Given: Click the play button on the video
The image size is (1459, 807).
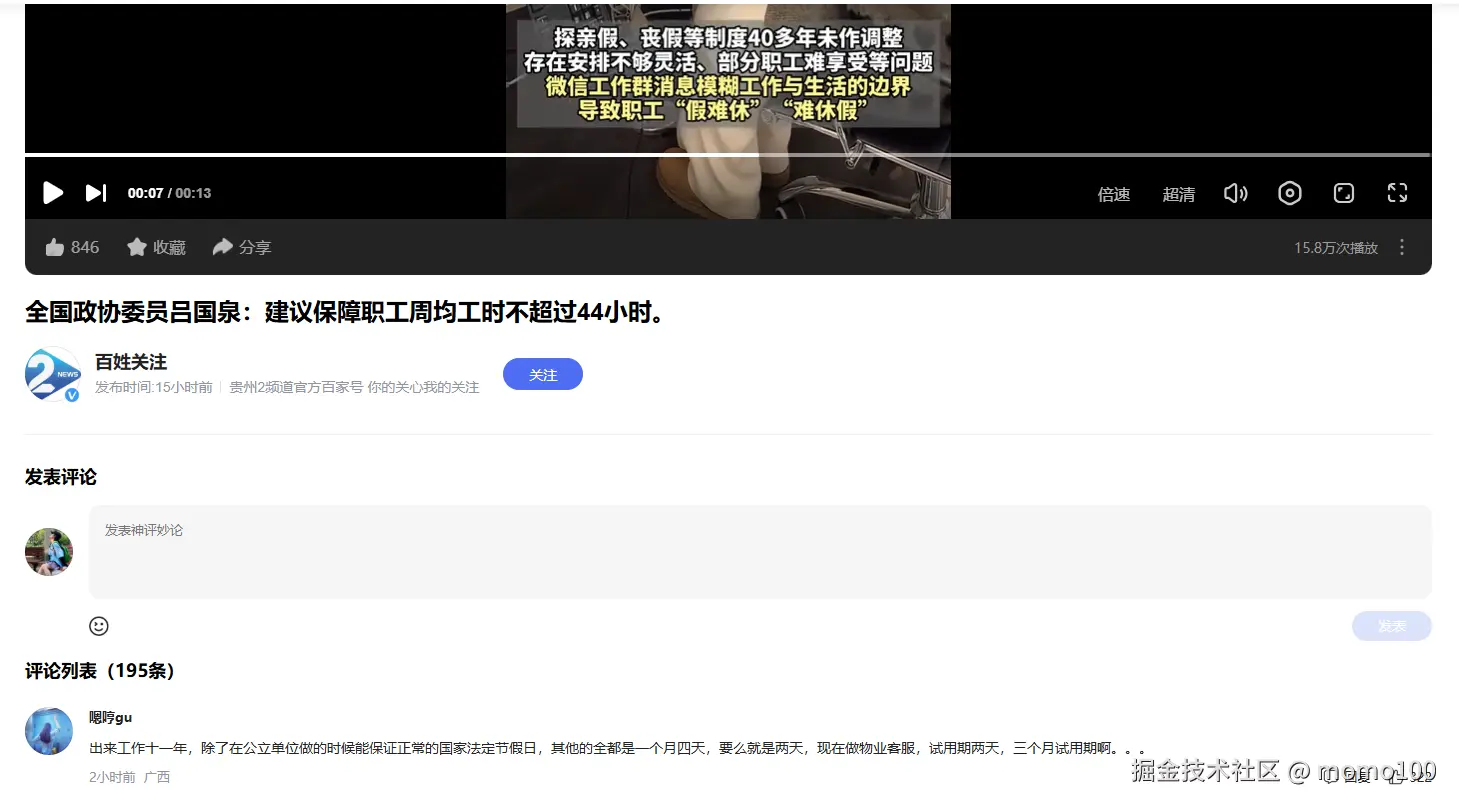Looking at the screenshot, I should click(52, 192).
